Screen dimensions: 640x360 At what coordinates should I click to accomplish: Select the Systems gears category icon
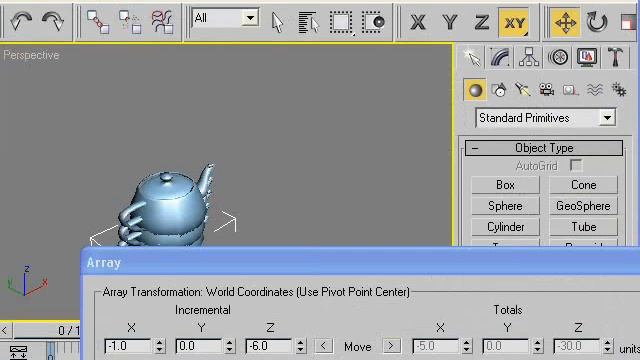pyautogui.click(x=619, y=90)
